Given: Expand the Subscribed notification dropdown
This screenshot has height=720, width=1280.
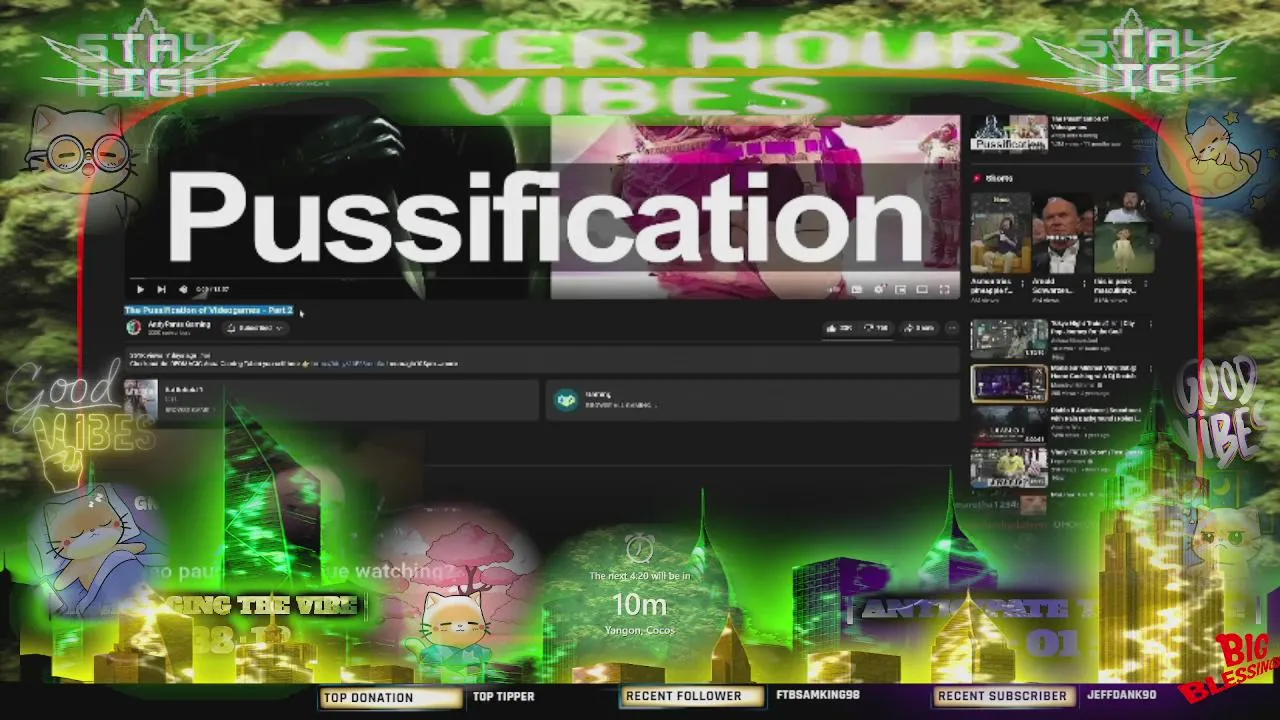Looking at the screenshot, I should tap(255, 327).
